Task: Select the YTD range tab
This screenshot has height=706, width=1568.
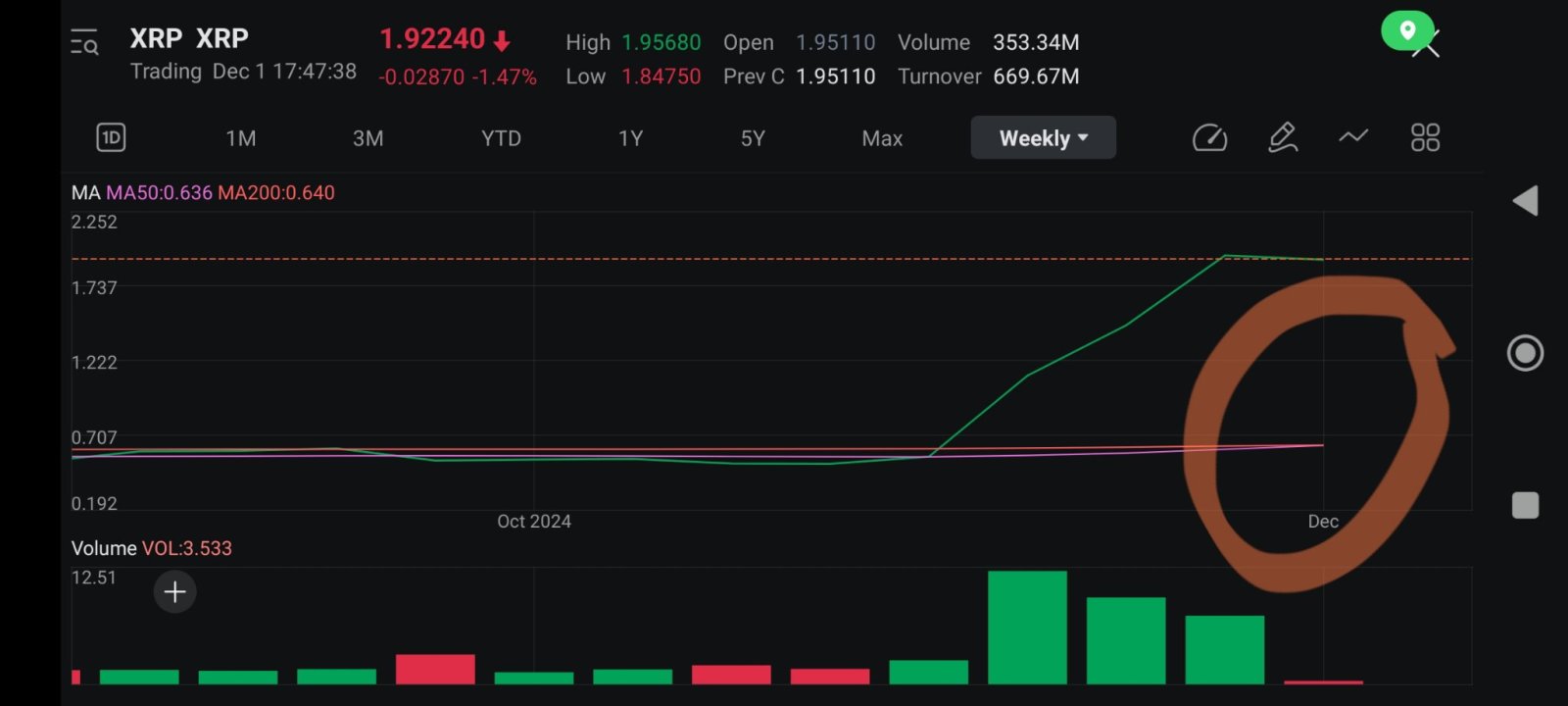Action: [501, 138]
